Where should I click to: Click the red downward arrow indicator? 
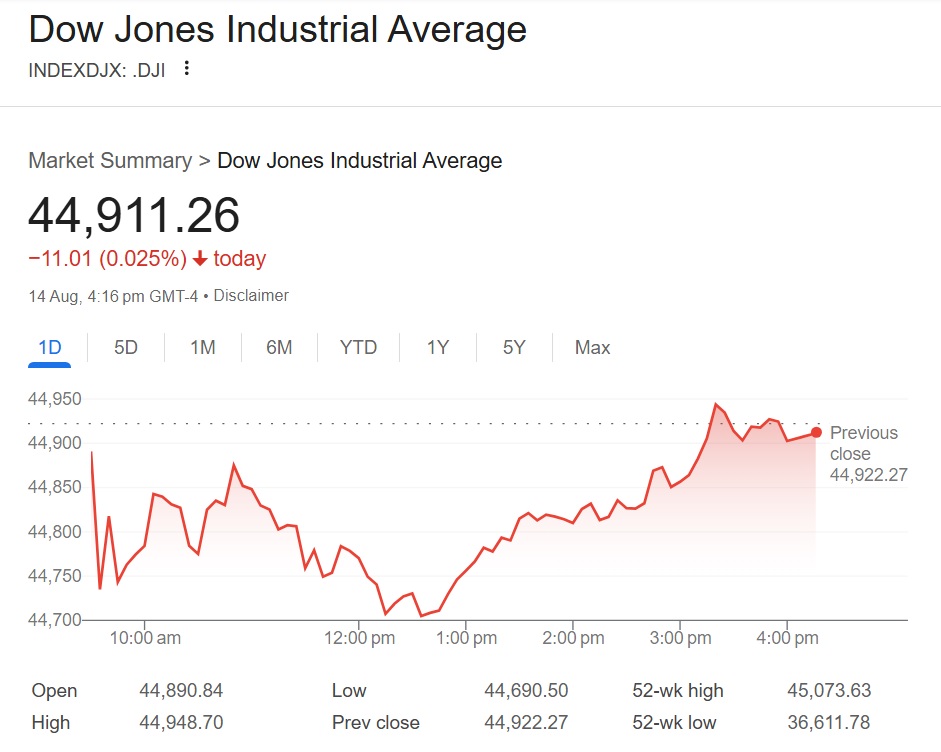pyautogui.click(x=199, y=258)
